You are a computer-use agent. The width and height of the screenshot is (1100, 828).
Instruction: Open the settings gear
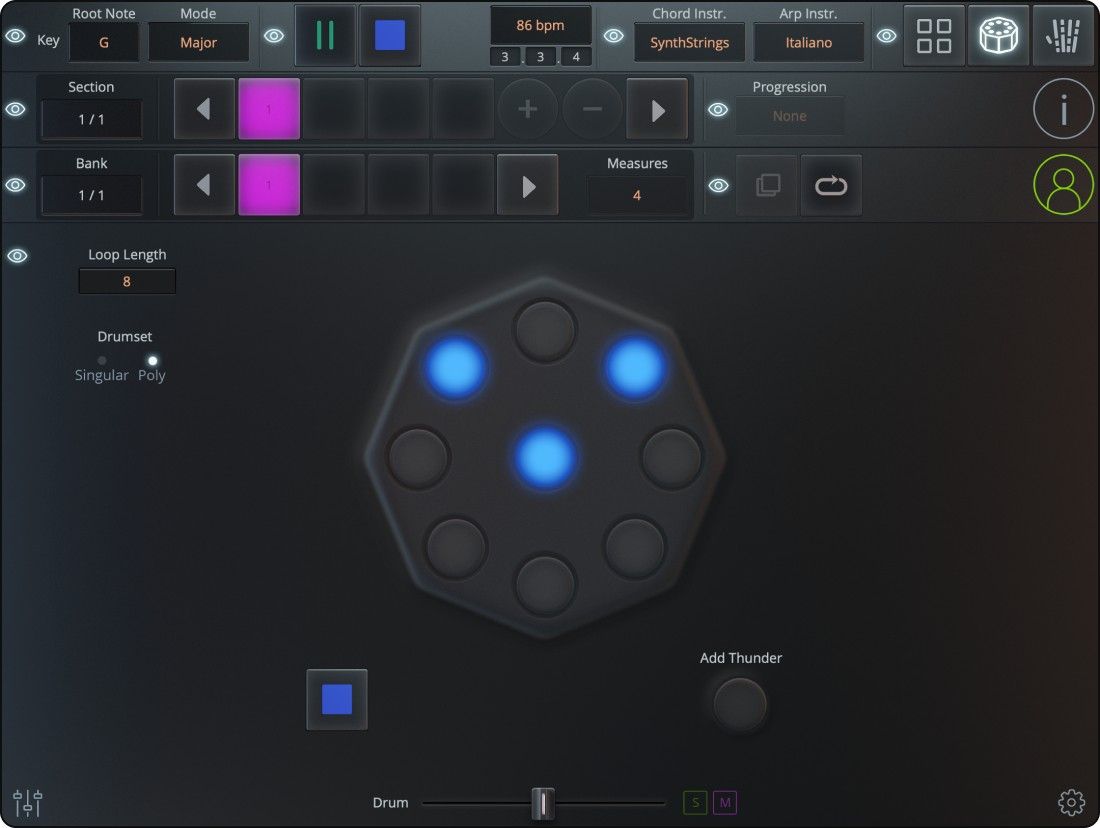(x=1071, y=802)
